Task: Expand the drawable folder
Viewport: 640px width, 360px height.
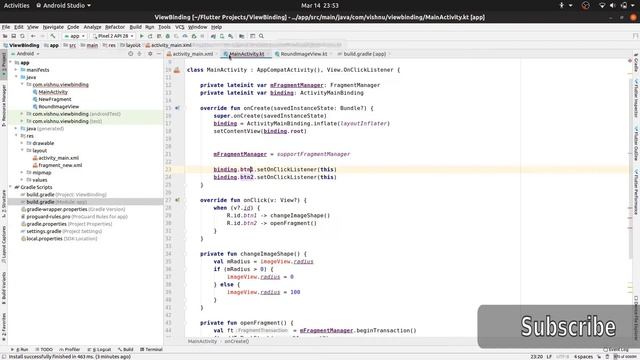Action: [22, 143]
